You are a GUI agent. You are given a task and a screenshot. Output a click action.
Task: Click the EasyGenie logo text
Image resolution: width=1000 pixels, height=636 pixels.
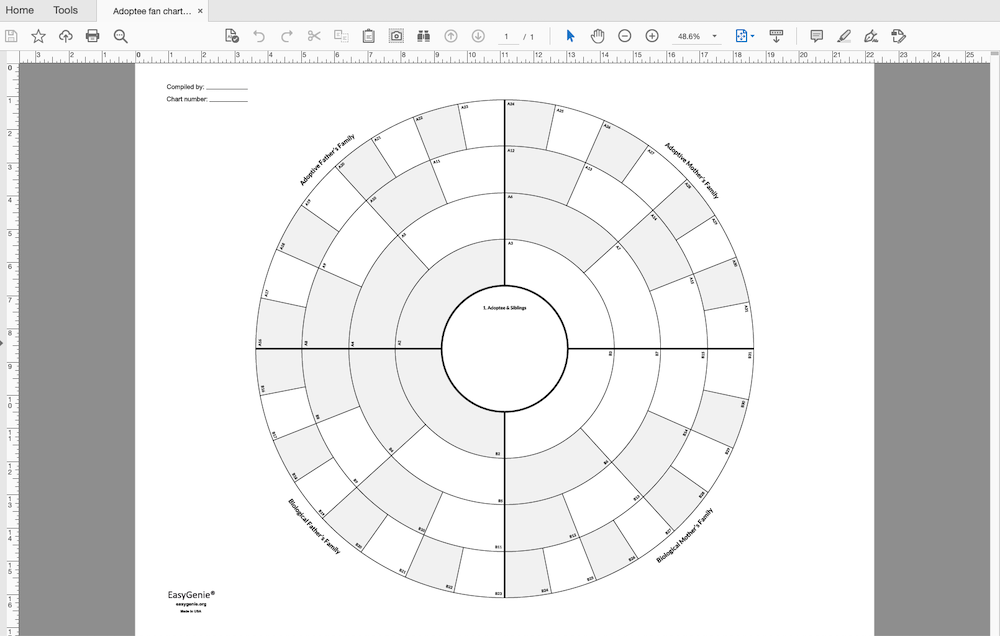pos(191,595)
